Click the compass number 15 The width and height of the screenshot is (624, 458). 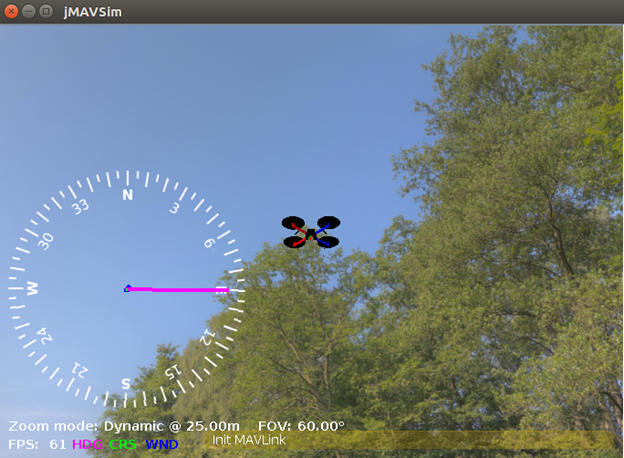(x=173, y=372)
